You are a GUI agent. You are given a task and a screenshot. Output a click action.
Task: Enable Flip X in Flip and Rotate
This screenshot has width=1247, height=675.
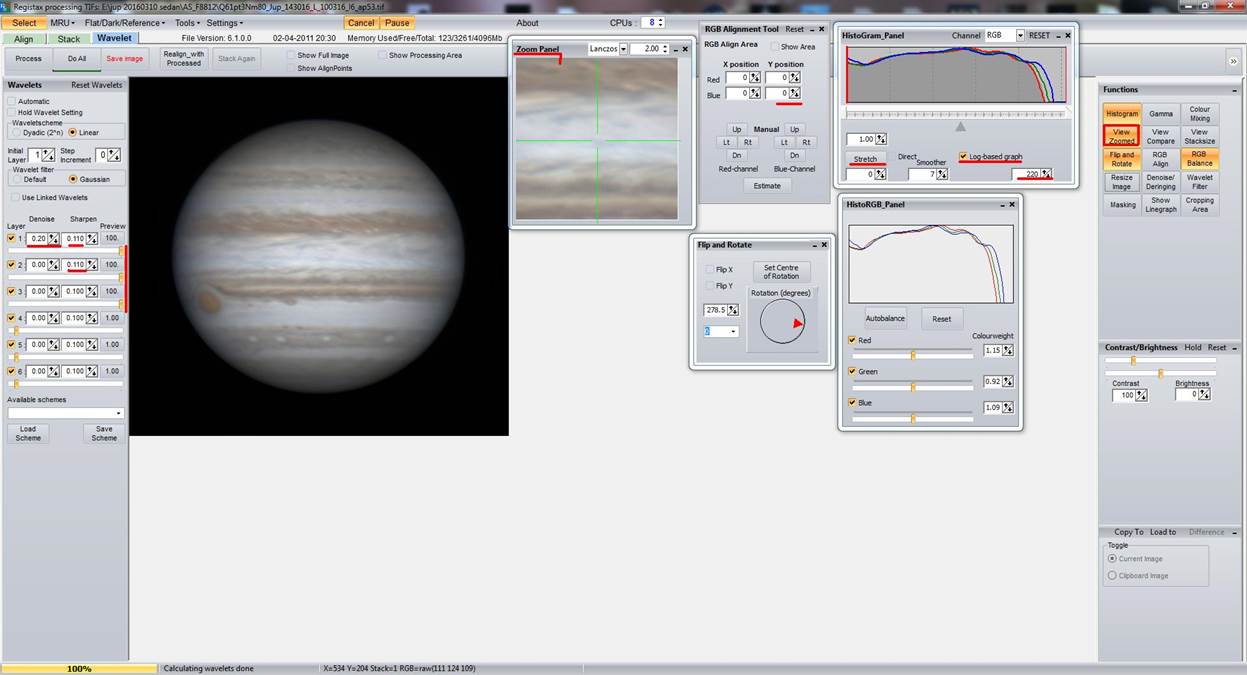tap(710, 270)
